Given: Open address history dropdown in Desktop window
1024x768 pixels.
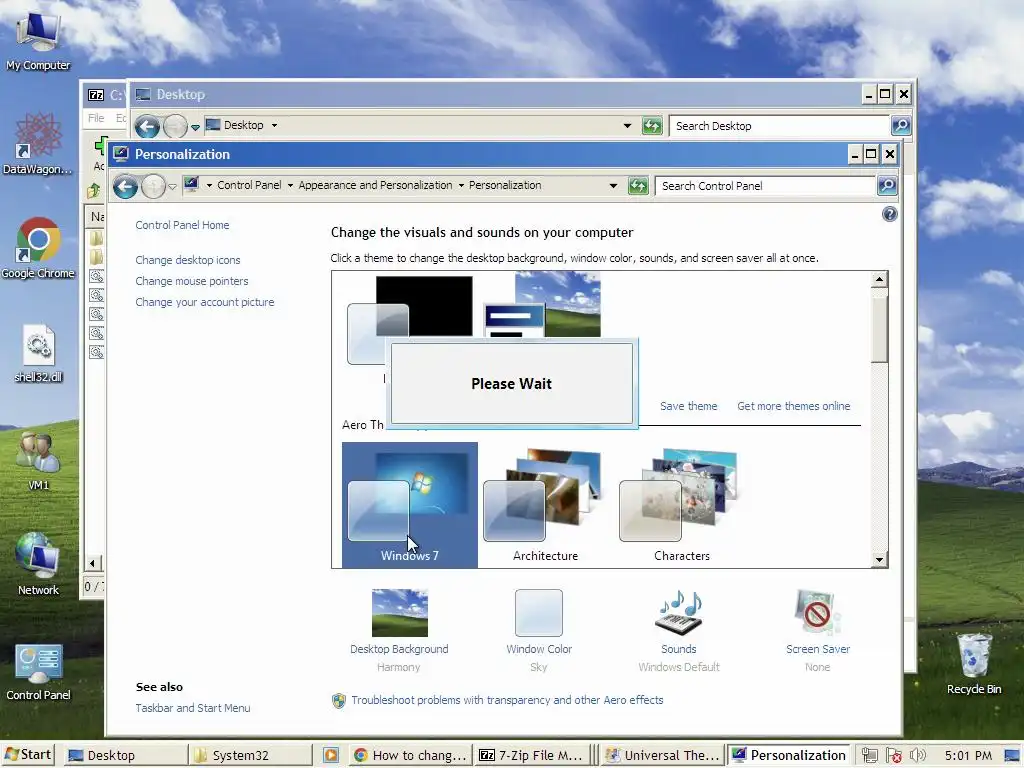Looking at the screenshot, I should 628,125.
